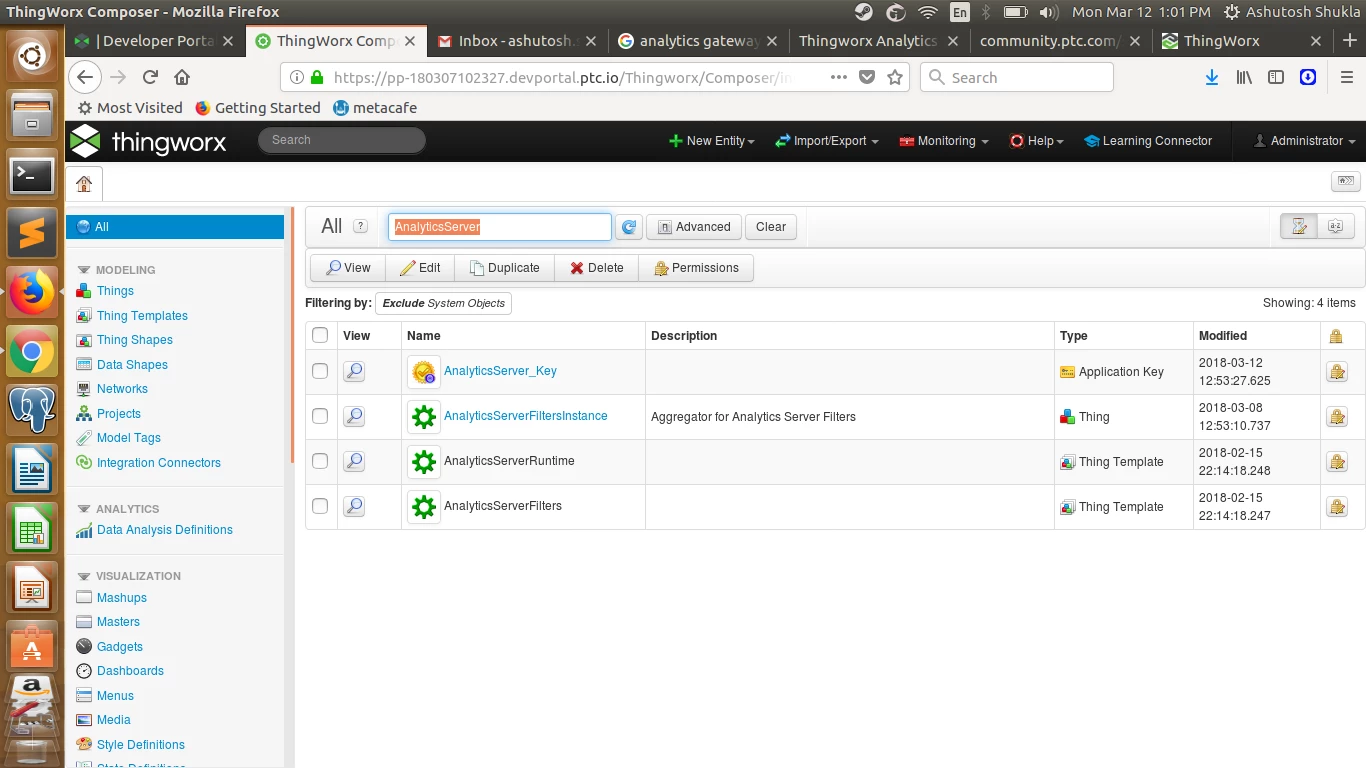Collapse the VISUALIZATION section
1366x768 pixels.
coord(84,576)
